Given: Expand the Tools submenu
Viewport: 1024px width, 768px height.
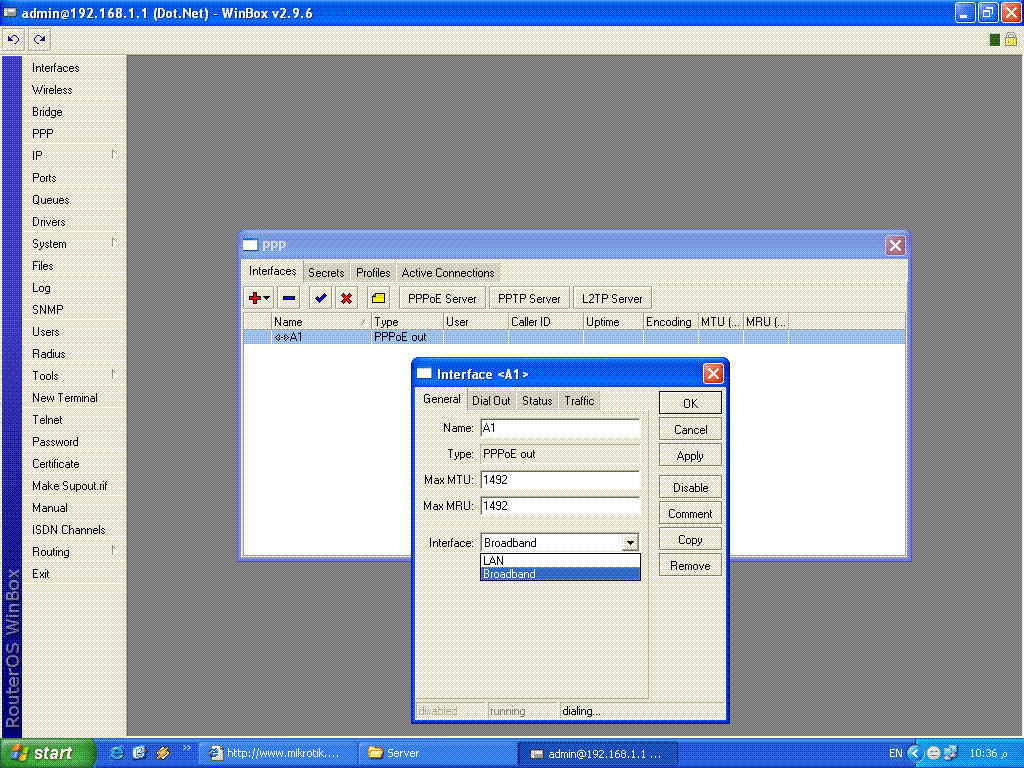Looking at the screenshot, I should (114, 375).
